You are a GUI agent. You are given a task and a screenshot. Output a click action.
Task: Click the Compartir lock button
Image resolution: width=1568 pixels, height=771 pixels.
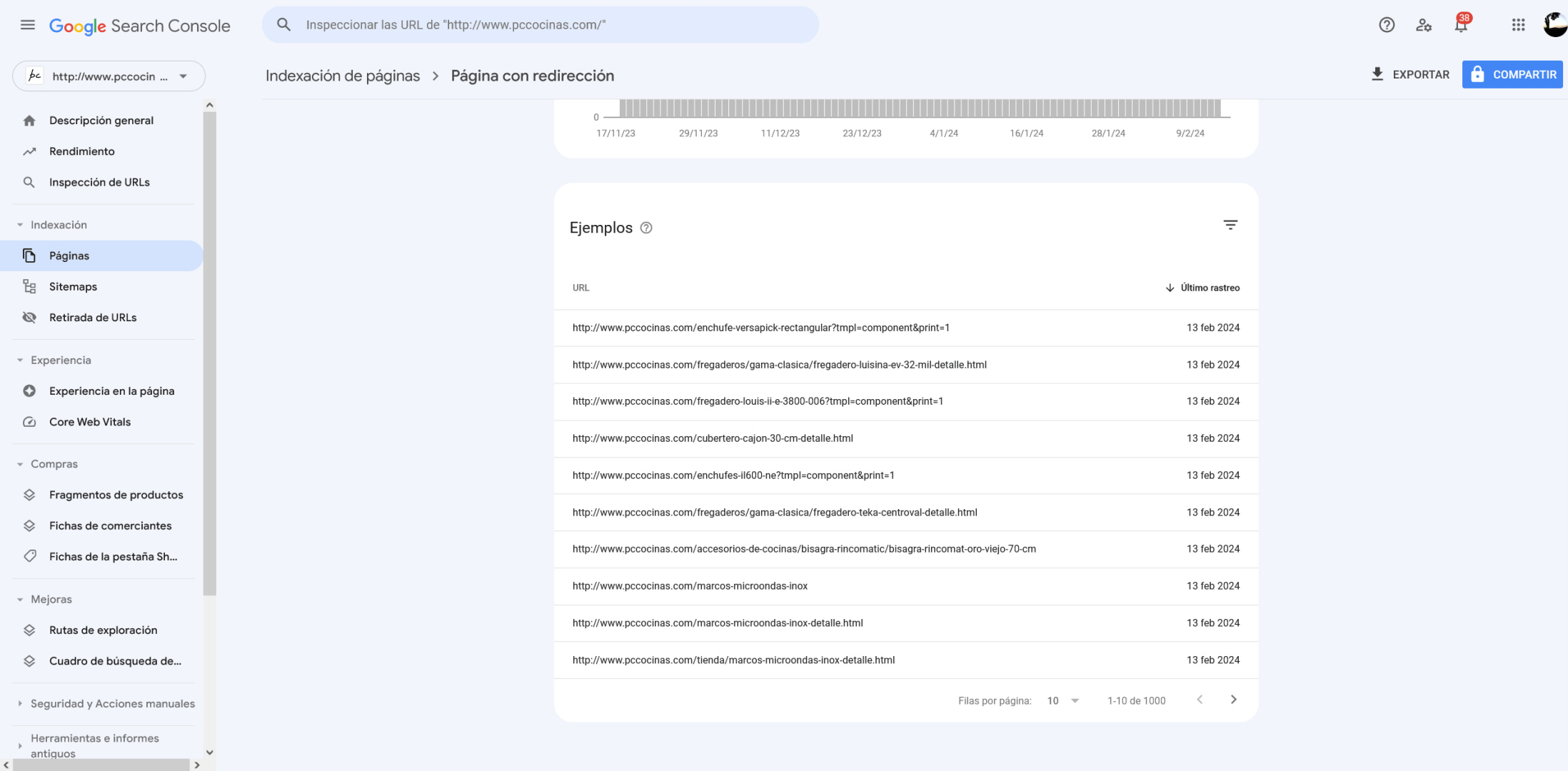(1512, 74)
